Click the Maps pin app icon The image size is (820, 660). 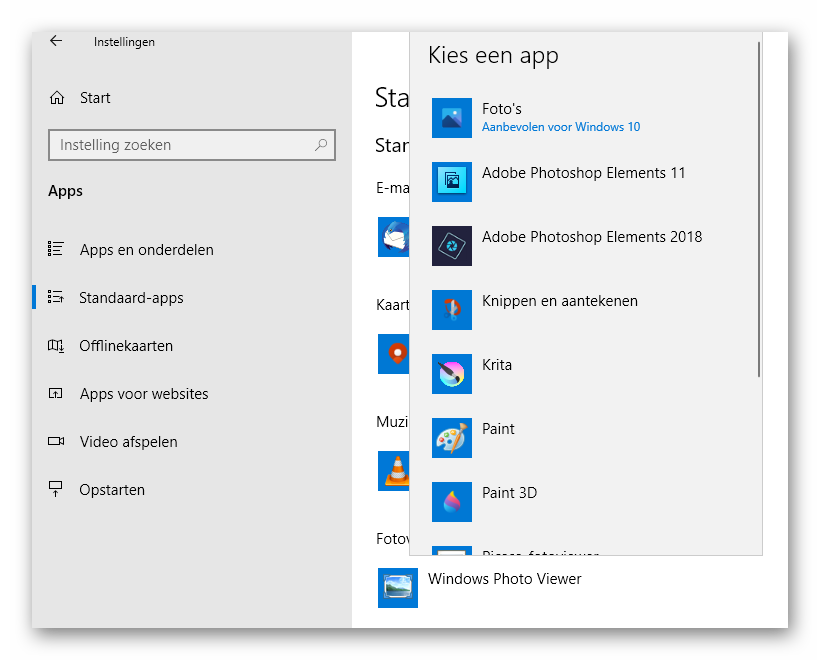[x=395, y=354]
